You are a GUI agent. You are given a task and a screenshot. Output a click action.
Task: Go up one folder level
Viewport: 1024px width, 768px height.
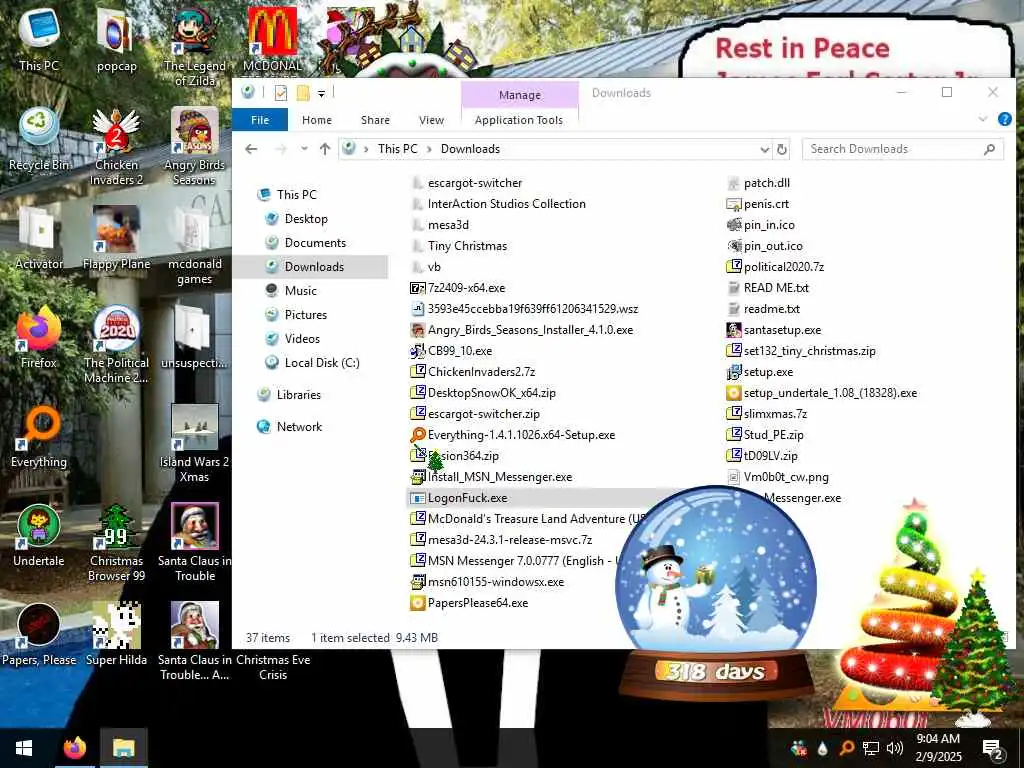coord(325,149)
